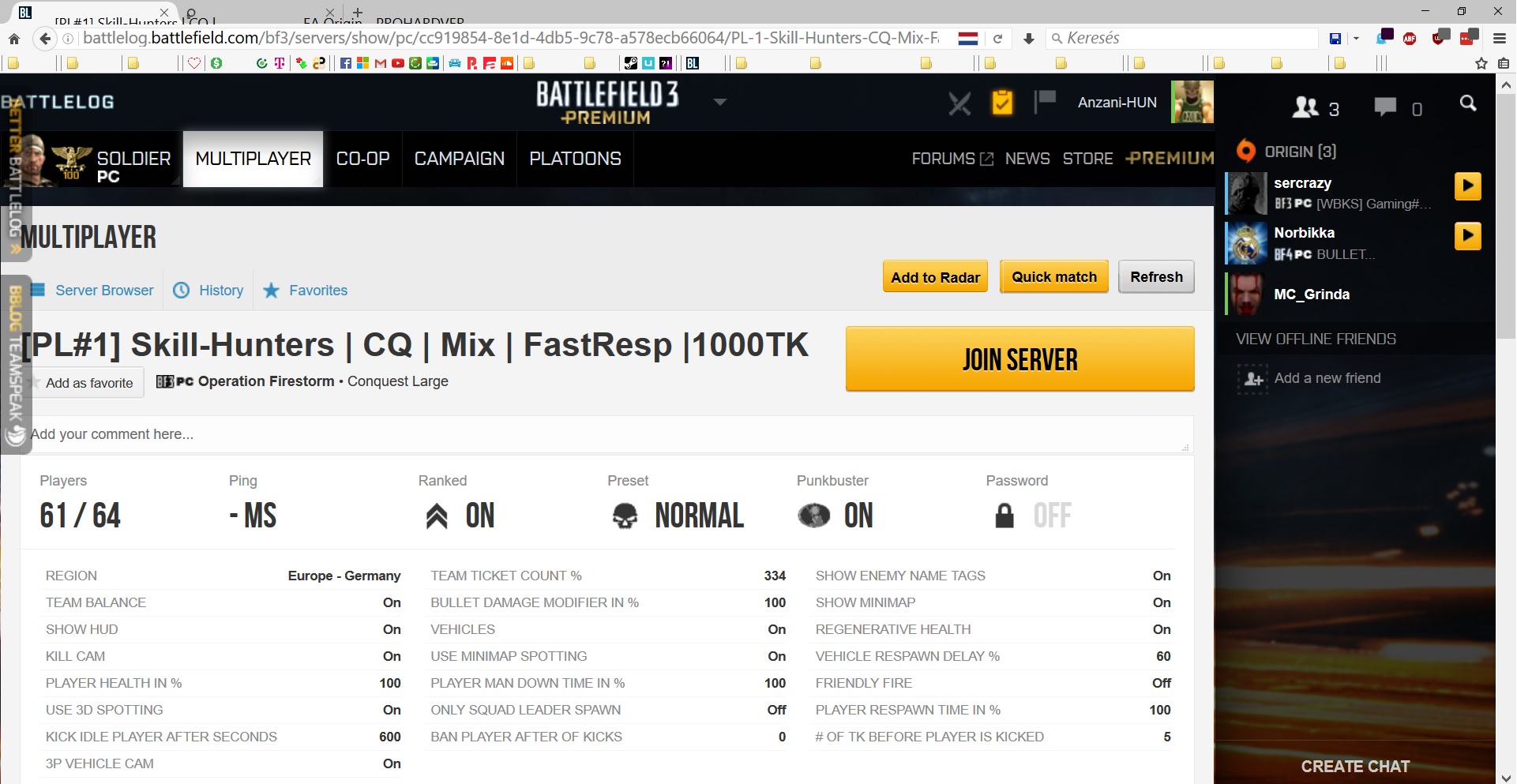Click View Offline Friends
The width and height of the screenshot is (1517, 784).
click(x=1316, y=339)
